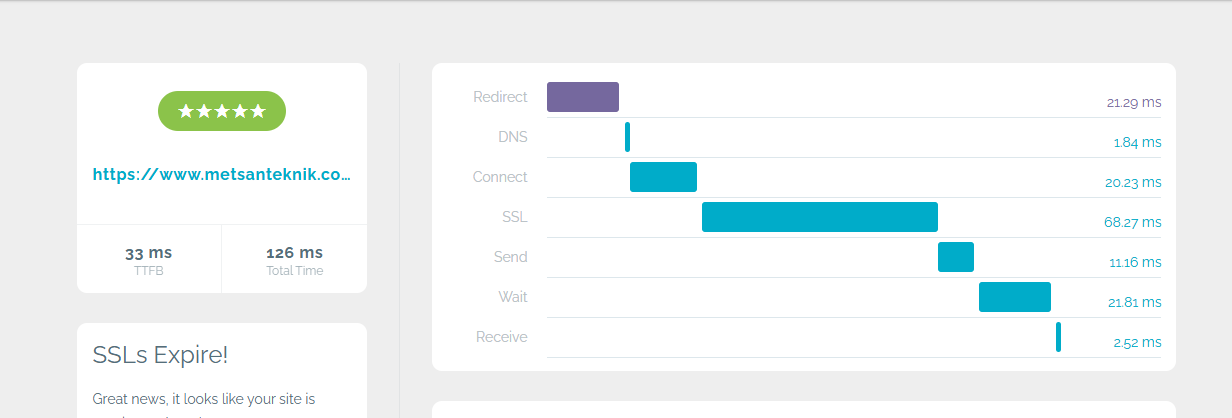Click the SSLs Expire! heading

tap(160, 355)
